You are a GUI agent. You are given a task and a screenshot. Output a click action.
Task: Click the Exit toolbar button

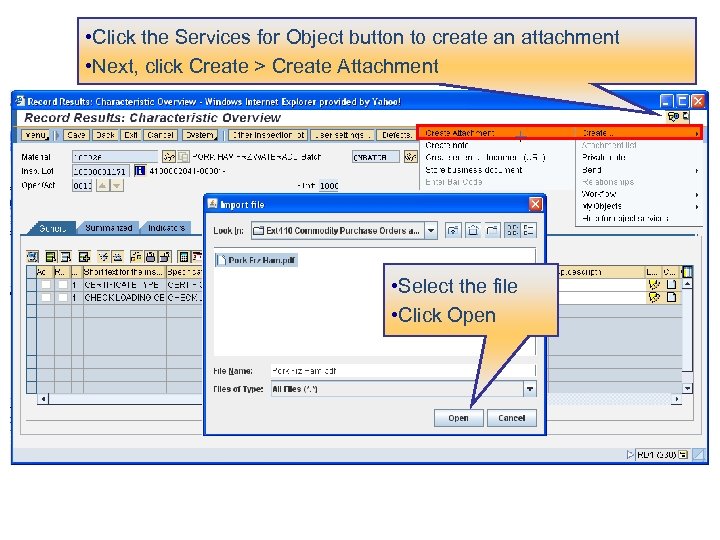click(x=131, y=135)
